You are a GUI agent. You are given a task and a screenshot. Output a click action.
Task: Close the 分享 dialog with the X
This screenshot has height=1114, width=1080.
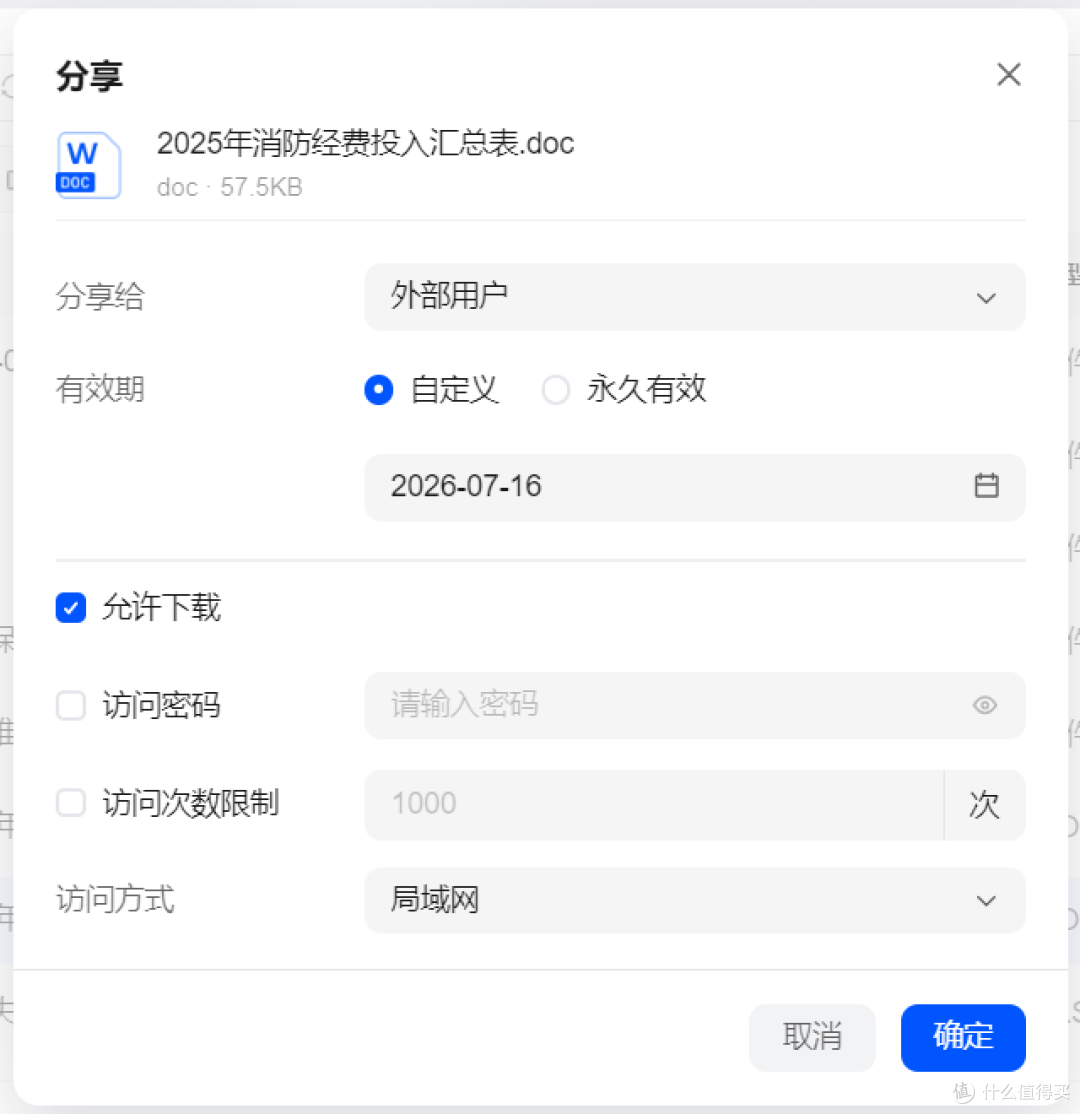(1008, 74)
